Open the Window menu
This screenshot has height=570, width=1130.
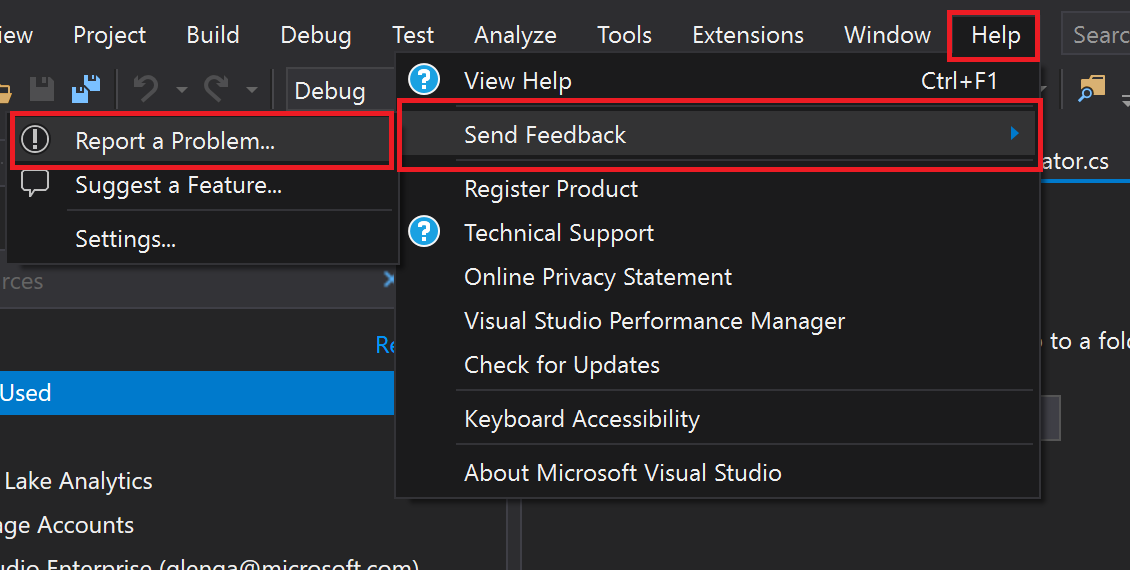tap(887, 35)
